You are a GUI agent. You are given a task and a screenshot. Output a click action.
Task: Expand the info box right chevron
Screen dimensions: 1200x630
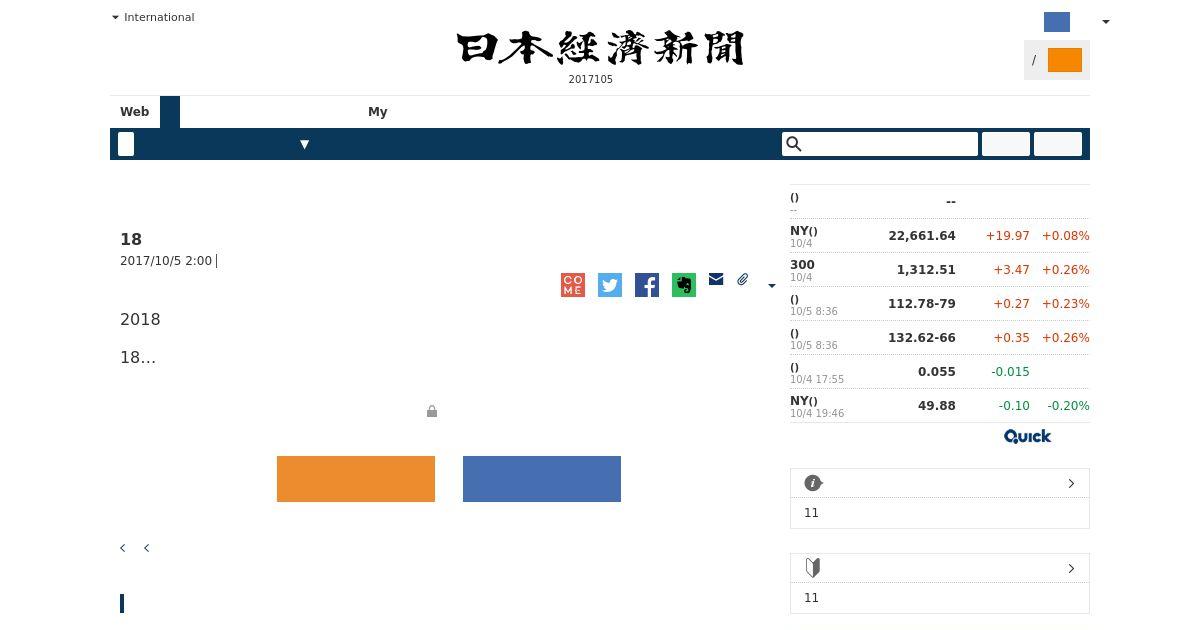1071,483
